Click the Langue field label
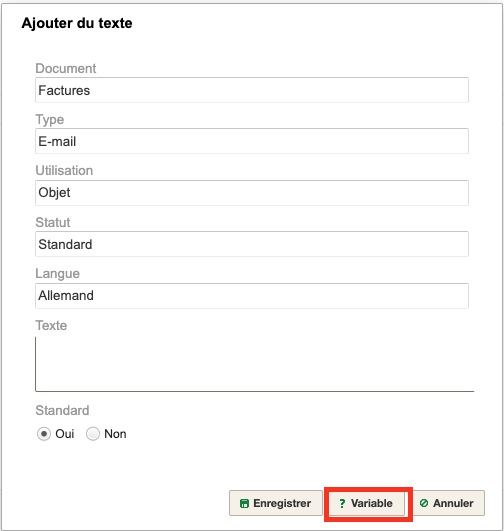The width and height of the screenshot is (504, 531). click(x=58, y=274)
